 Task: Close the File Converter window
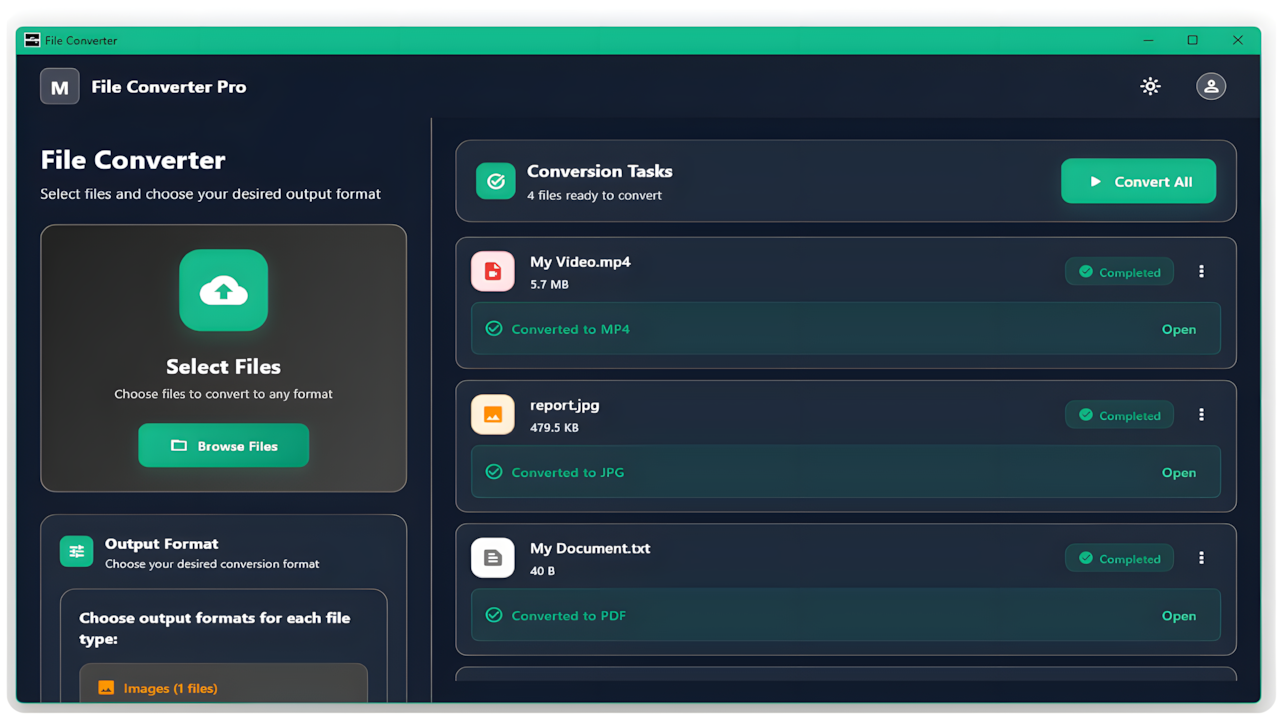coord(1237,40)
